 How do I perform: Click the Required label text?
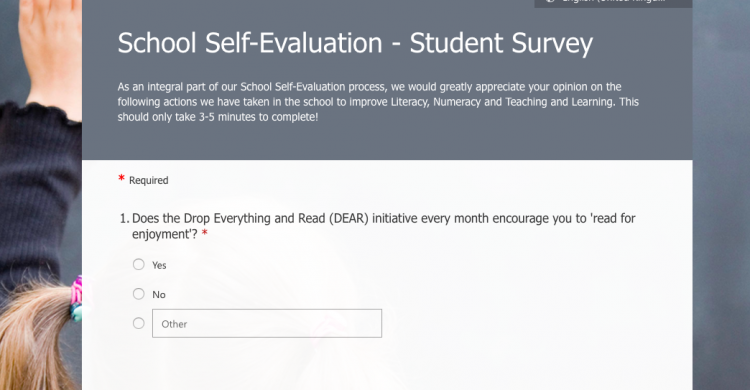click(149, 180)
